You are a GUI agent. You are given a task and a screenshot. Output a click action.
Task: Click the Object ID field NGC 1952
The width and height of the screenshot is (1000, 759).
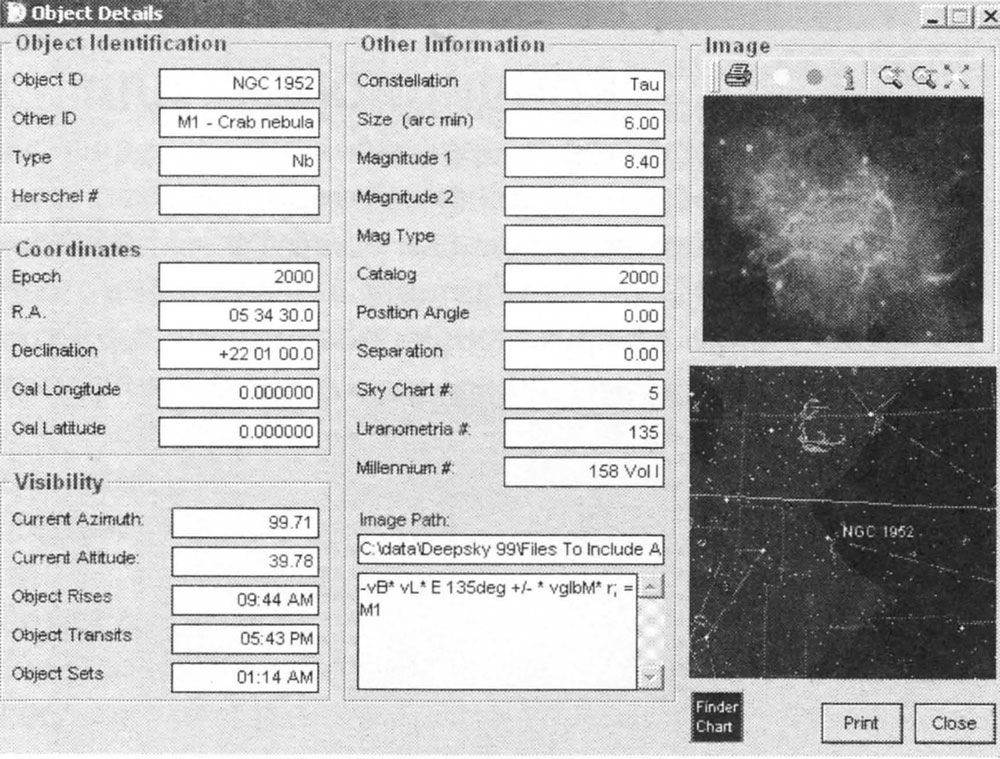pos(239,84)
